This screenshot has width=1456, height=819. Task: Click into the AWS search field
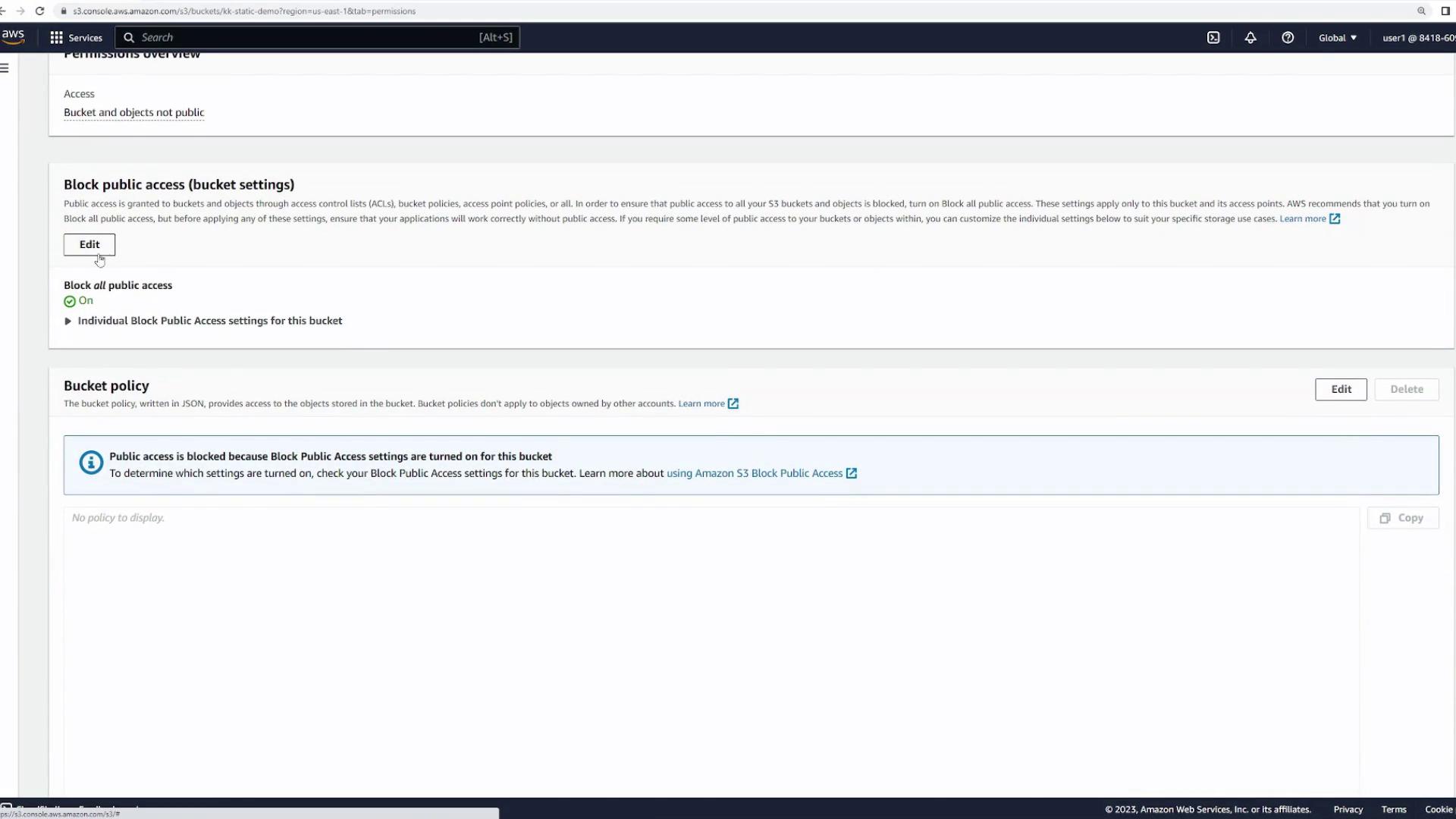(x=303, y=38)
